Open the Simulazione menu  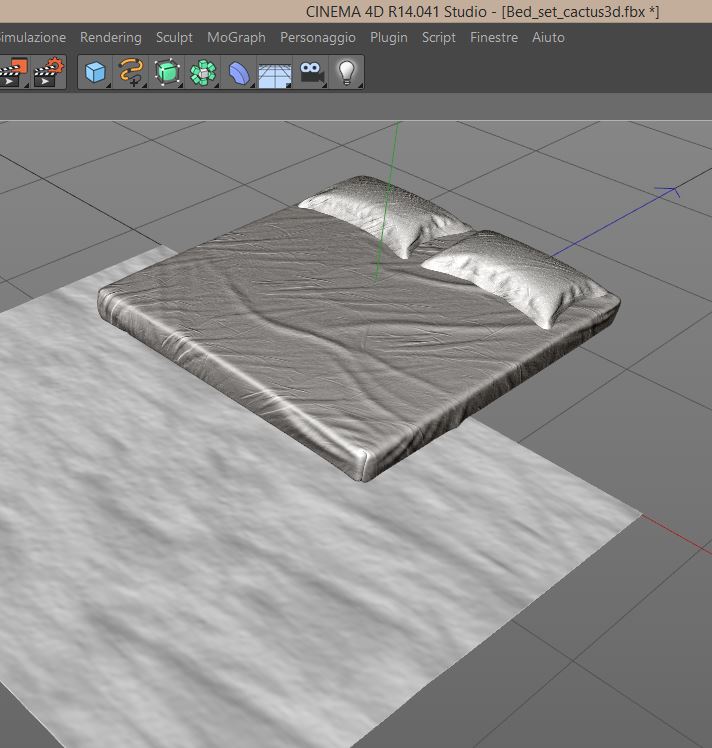click(x=33, y=38)
